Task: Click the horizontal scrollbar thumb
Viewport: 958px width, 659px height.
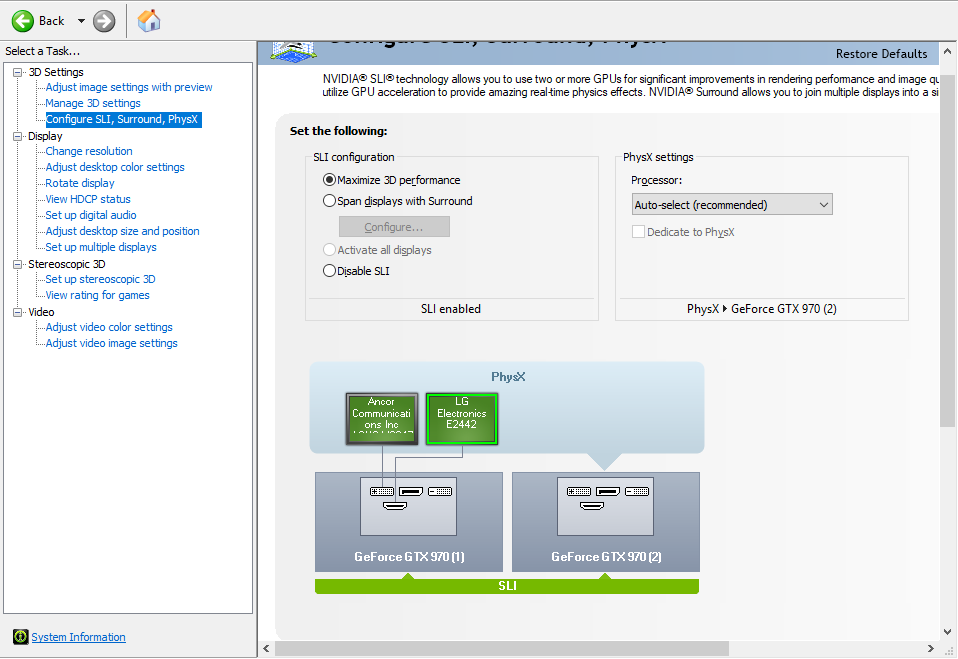Action: pyautogui.click(x=502, y=649)
